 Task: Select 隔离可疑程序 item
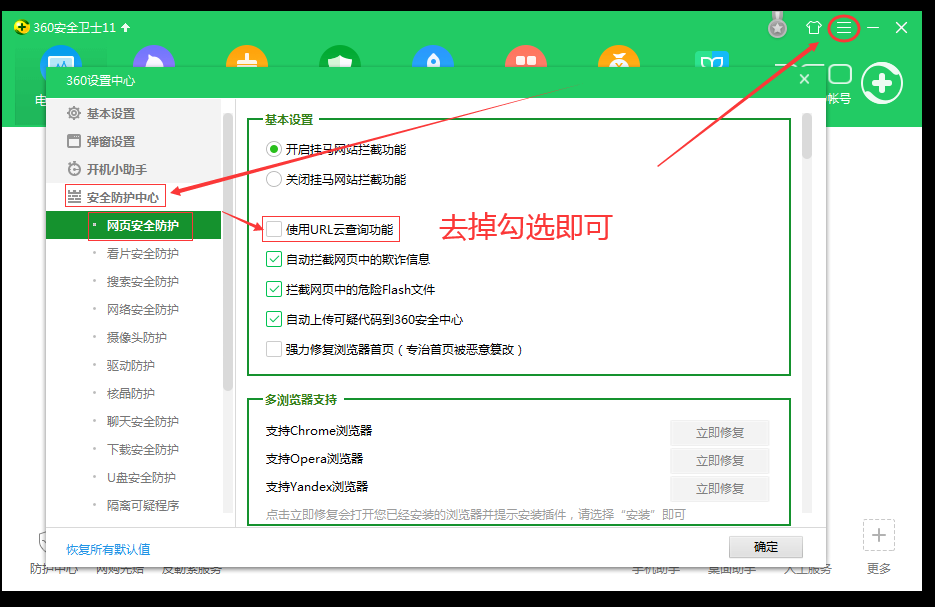coord(143,506)
